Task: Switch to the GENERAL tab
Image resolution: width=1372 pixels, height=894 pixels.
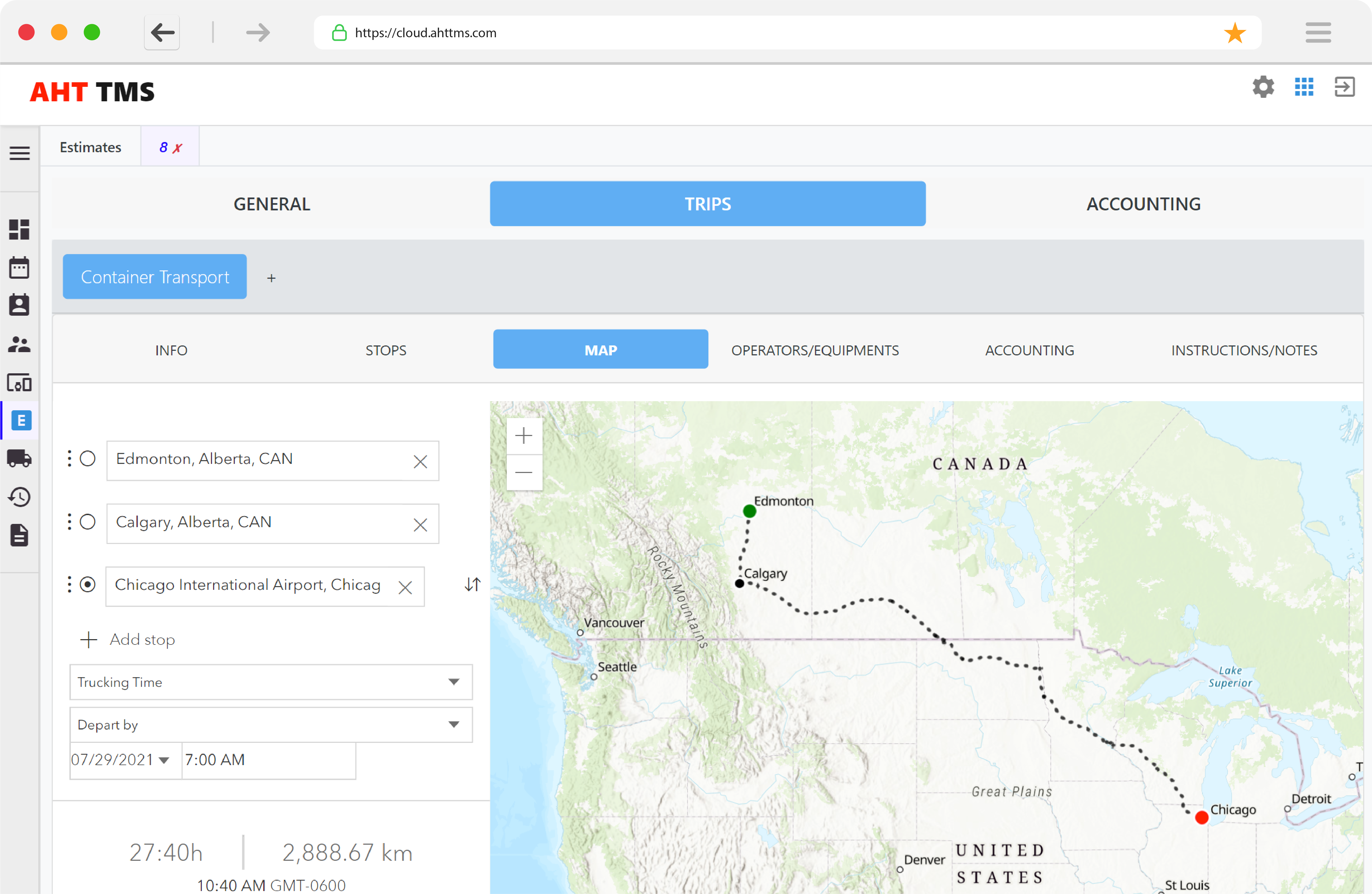Action: 272,204
